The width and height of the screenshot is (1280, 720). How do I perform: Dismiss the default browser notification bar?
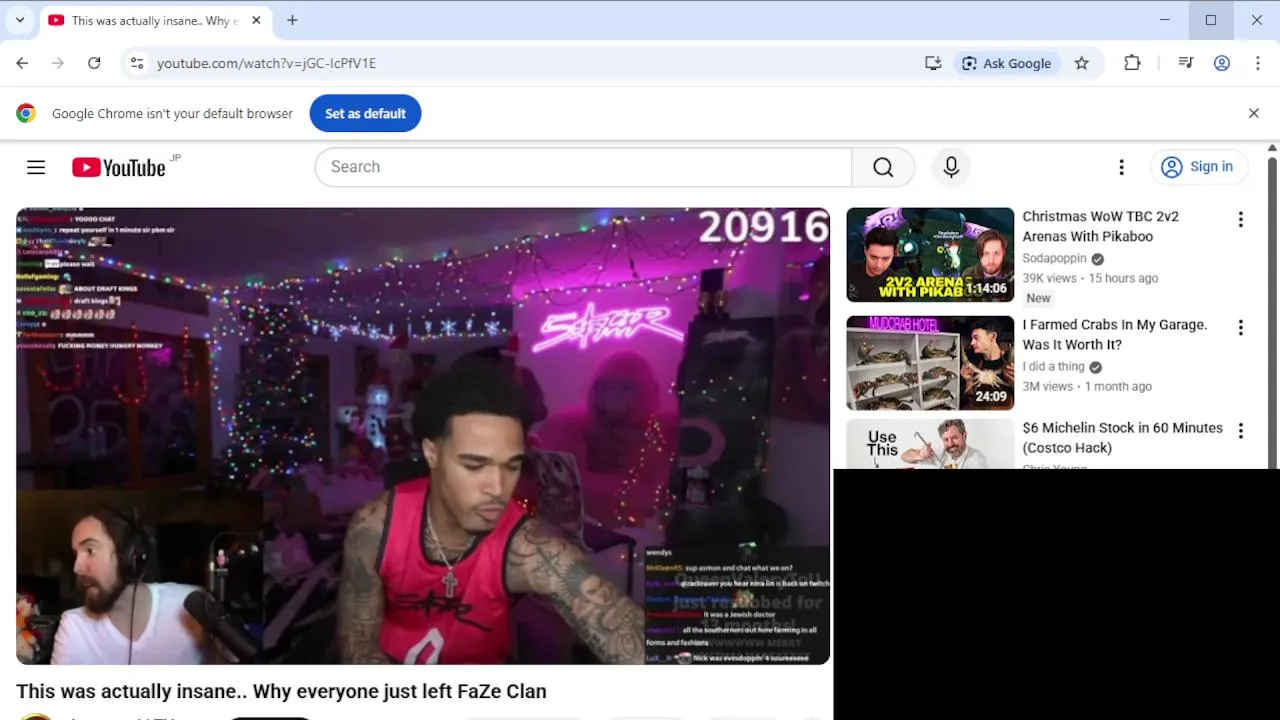point(1253,113)
